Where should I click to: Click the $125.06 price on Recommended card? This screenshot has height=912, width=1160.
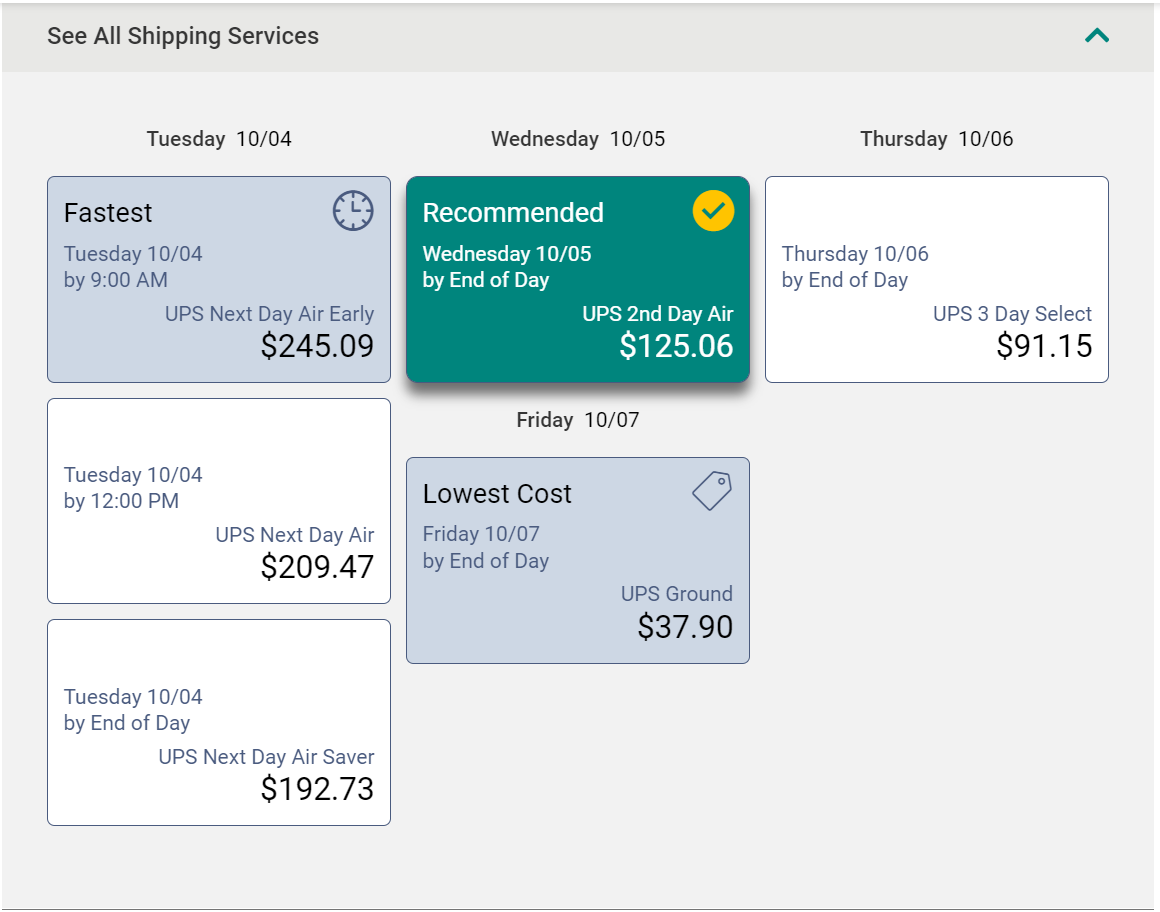(676, 346)
